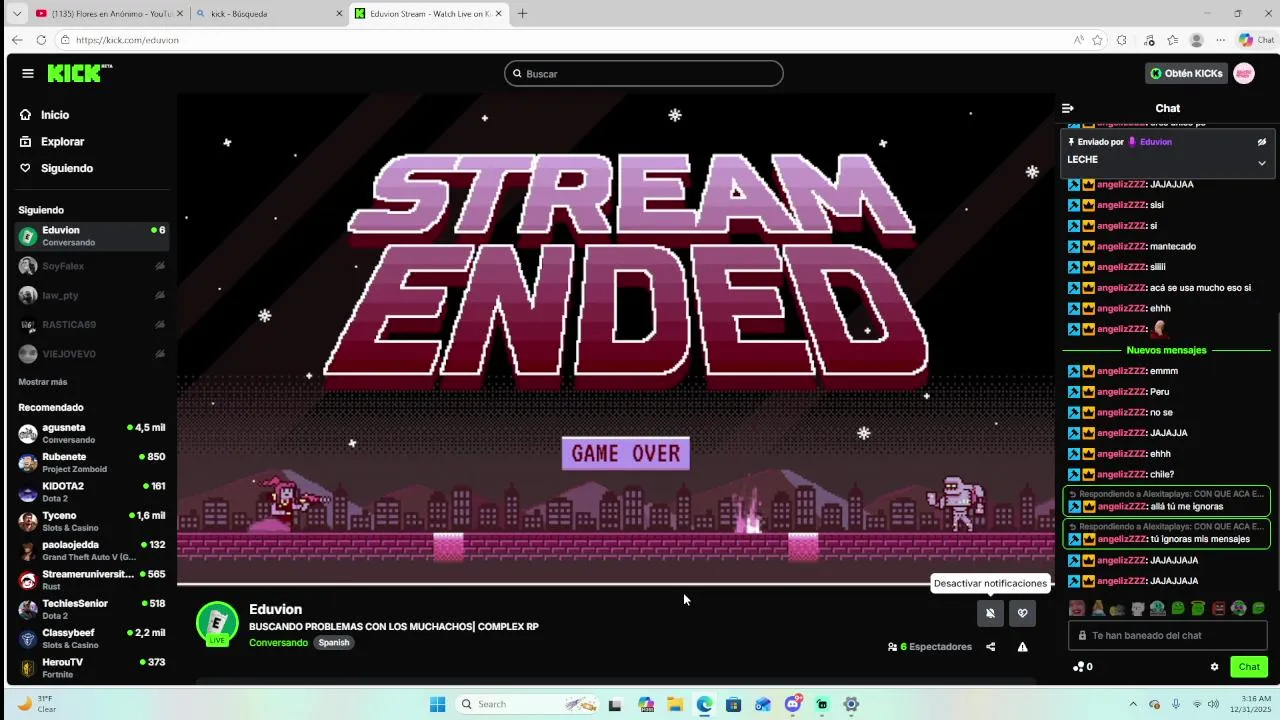Open recommended channel Classybeef
This screenshot has height=720, width=1280.
[x=93, y=638]
